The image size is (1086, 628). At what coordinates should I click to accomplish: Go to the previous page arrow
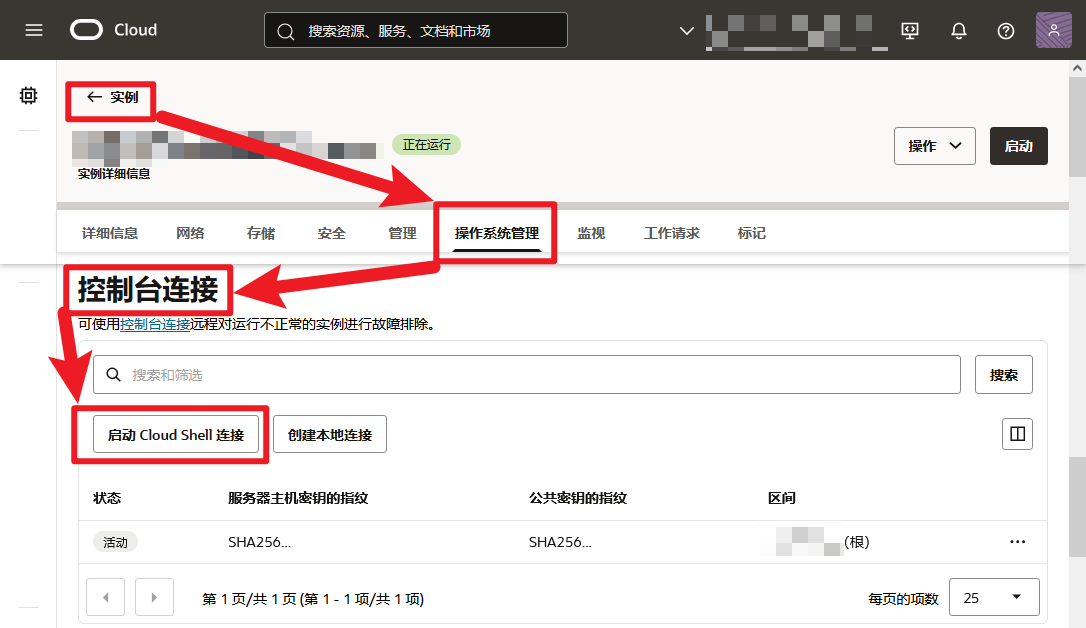(105, 597)
